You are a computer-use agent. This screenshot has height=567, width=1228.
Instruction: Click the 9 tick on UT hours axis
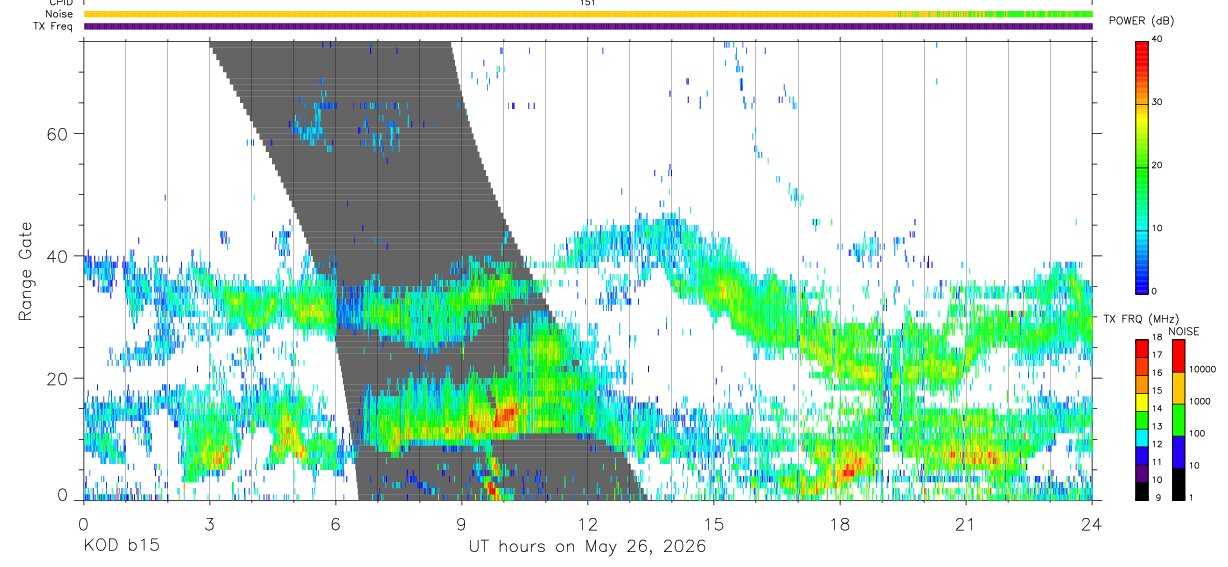pos(461,522)
